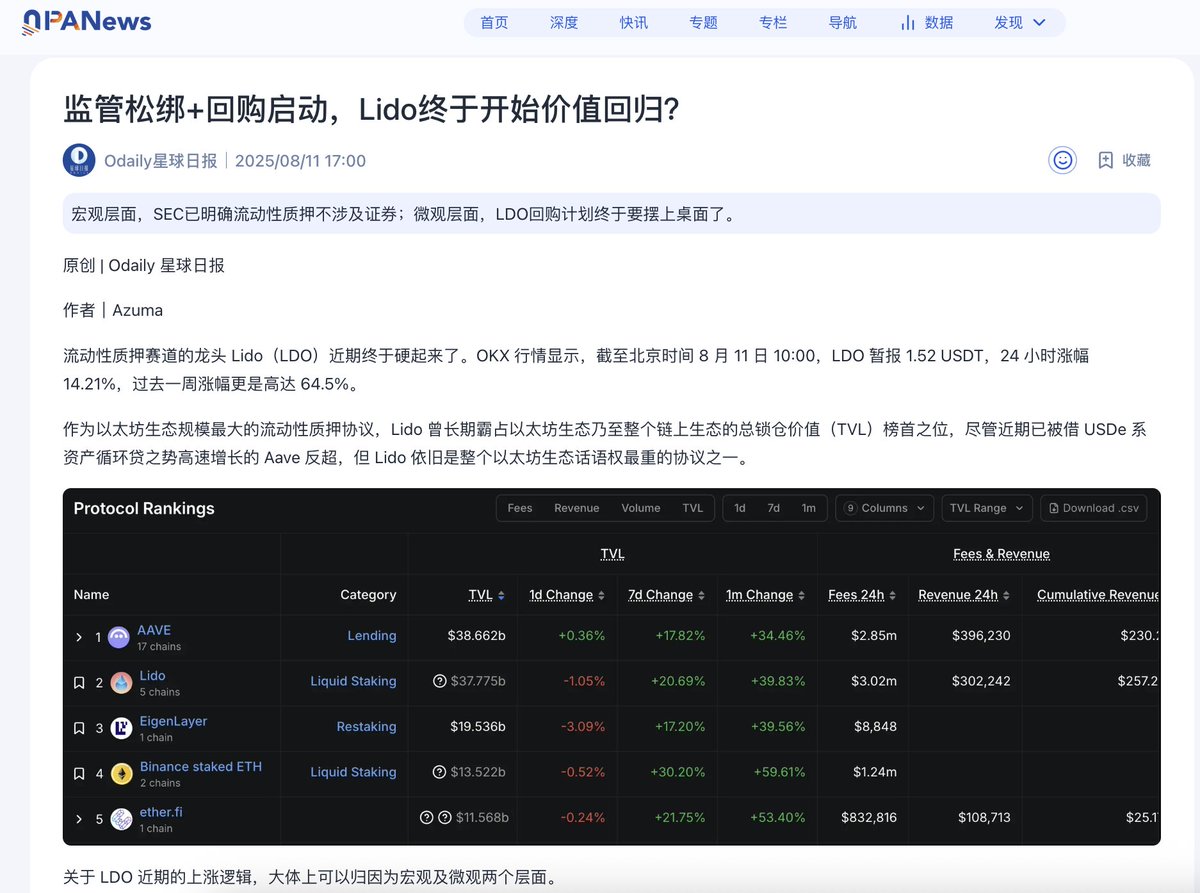Select the 1d time period

click(740, 508)
